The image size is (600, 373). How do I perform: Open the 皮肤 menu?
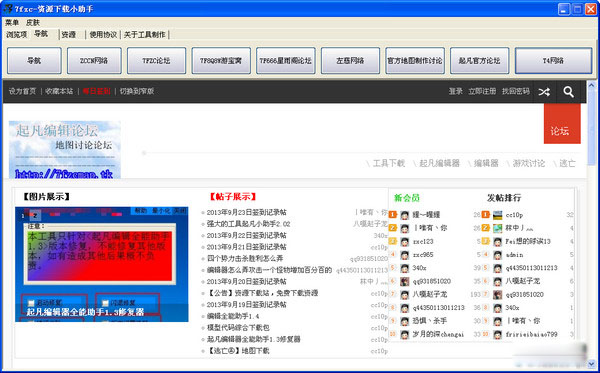coord(33,23)
